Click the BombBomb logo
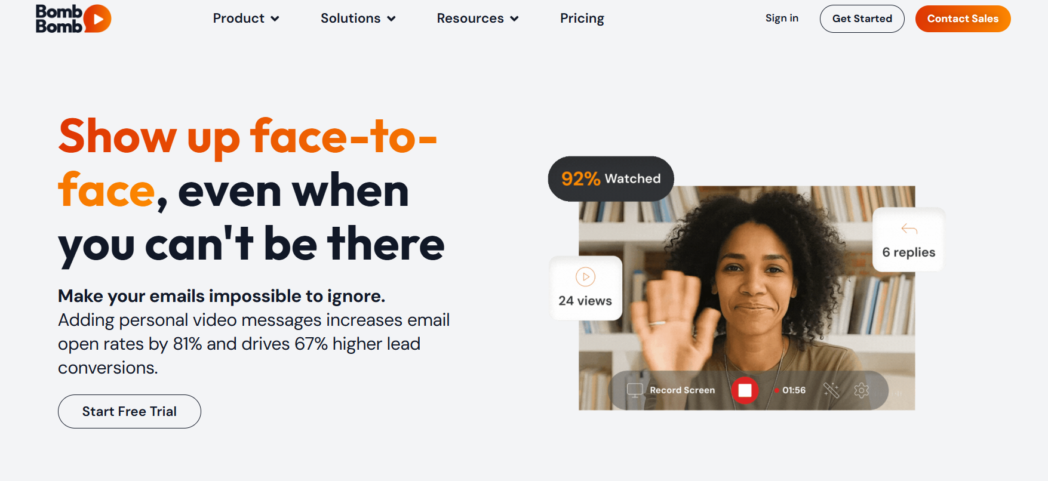The width and height of the screenshot is (1048, 481). click(x=73, y=19)
